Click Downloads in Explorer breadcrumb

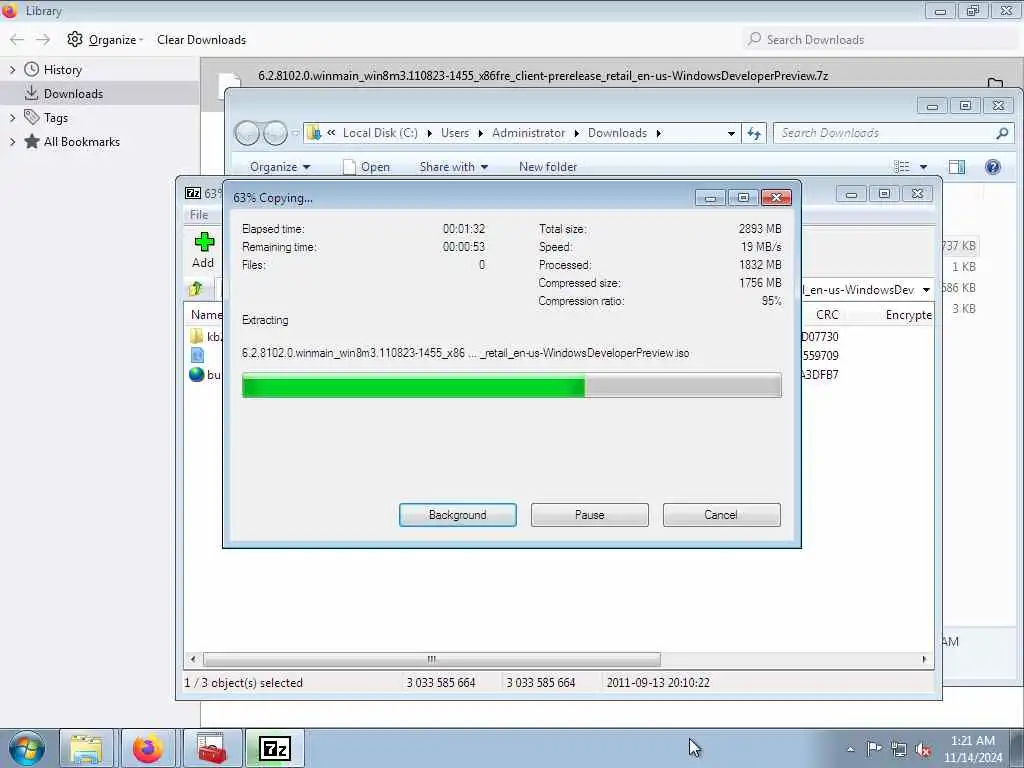coord(617,133)
